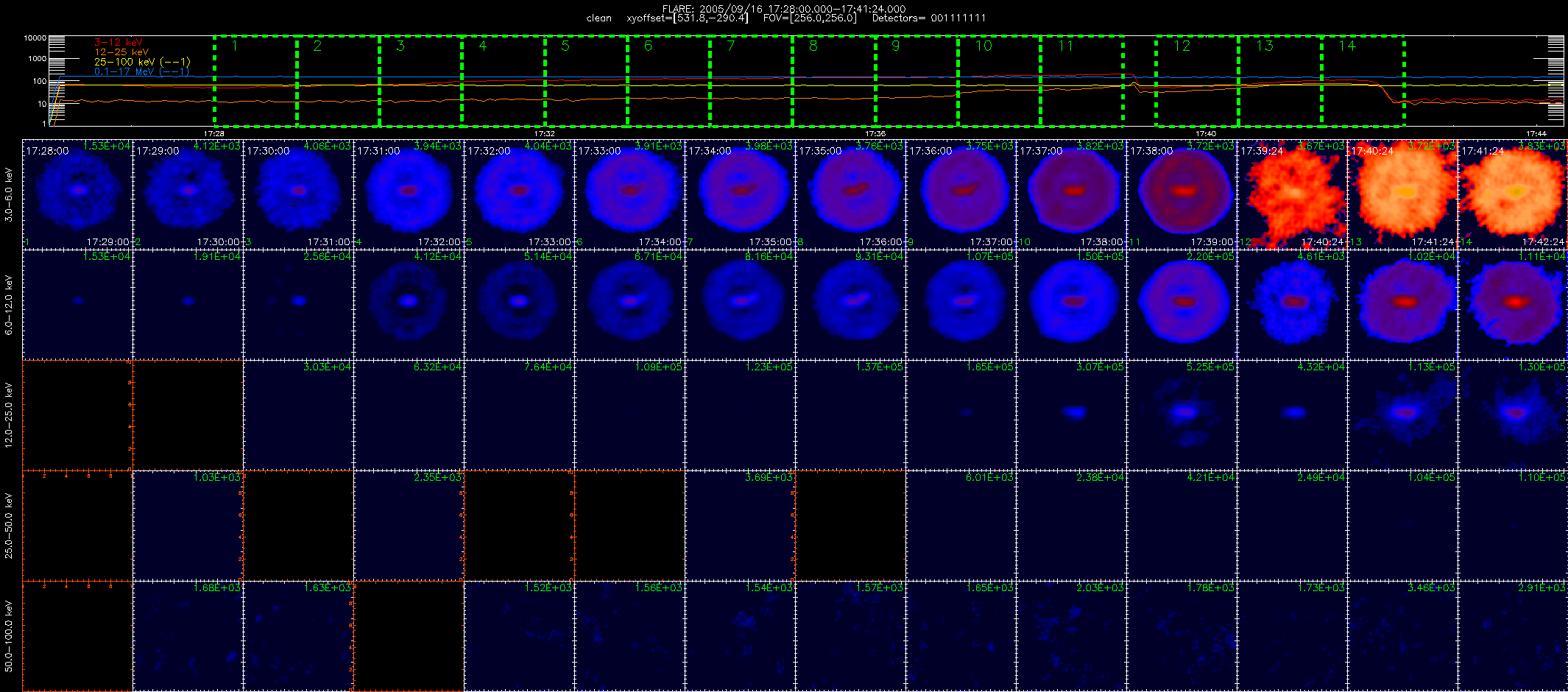Open the 50.0-100.0 keV image labeled 2.91E+03
This screenshot has height=692, width=1568.
1513,636
